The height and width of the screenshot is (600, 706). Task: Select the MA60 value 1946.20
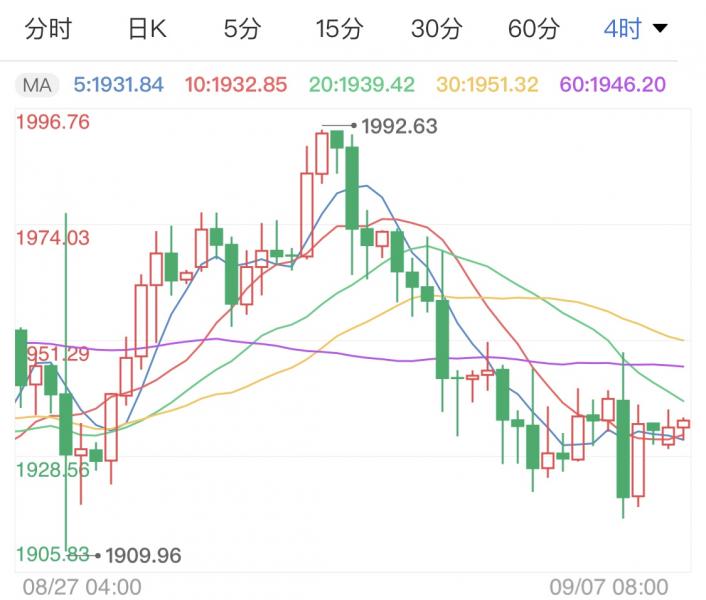click(x=613, y=85)
